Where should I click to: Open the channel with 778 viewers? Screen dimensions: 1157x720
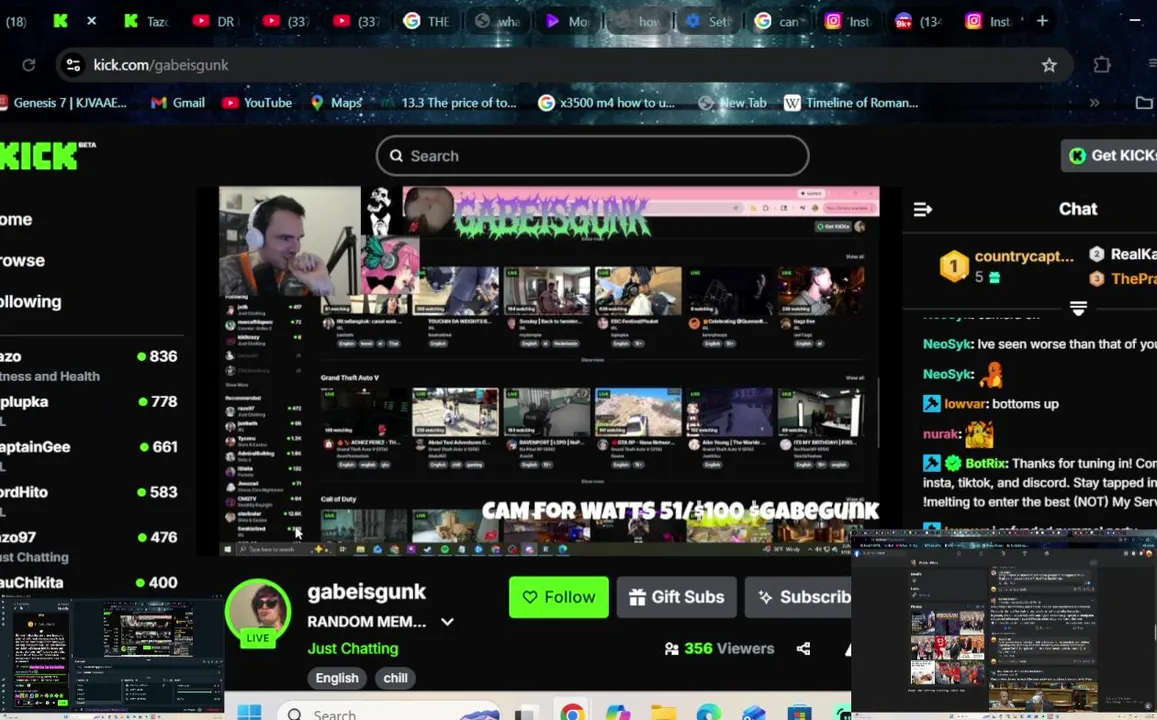click(89, 410)
